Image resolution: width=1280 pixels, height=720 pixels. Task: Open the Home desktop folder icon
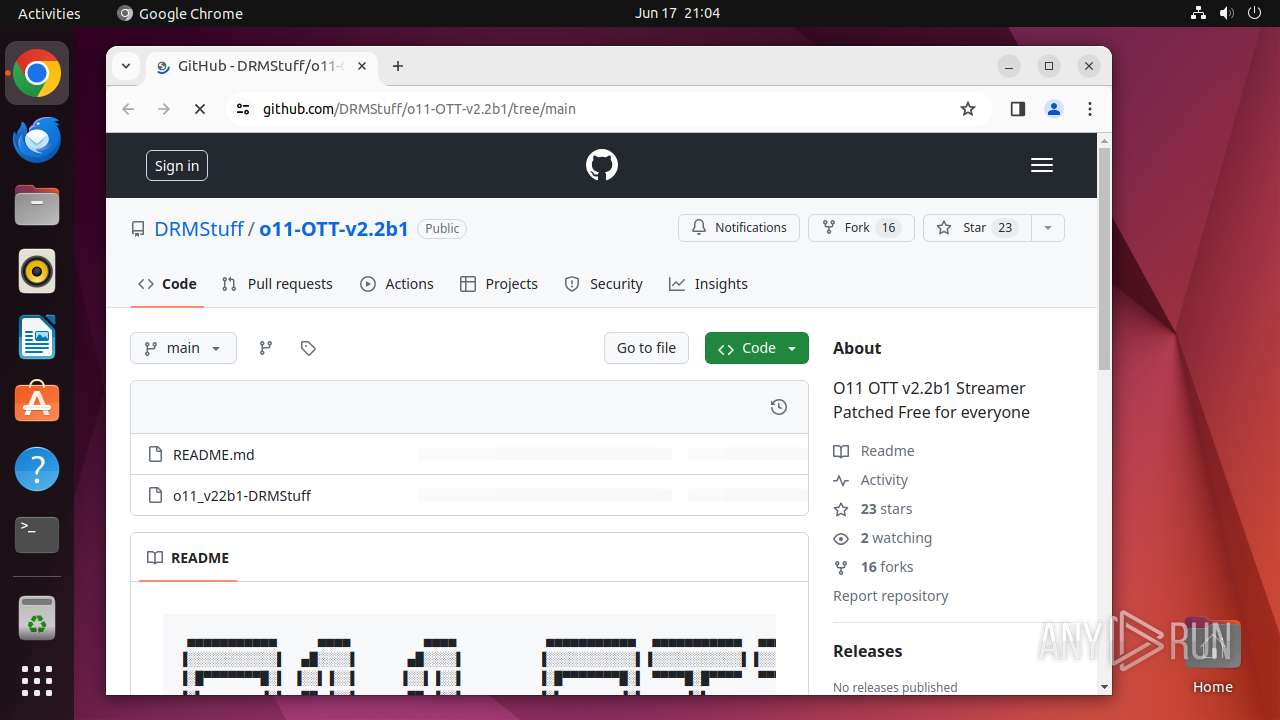click(1212, 655)
